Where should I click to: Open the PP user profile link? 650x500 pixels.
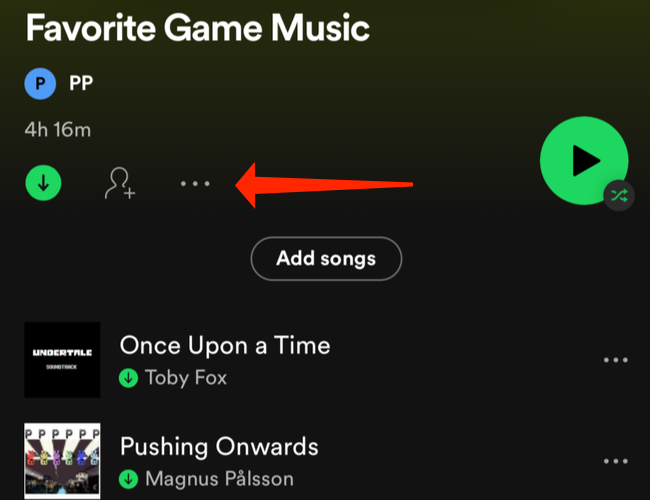[81, 84]
